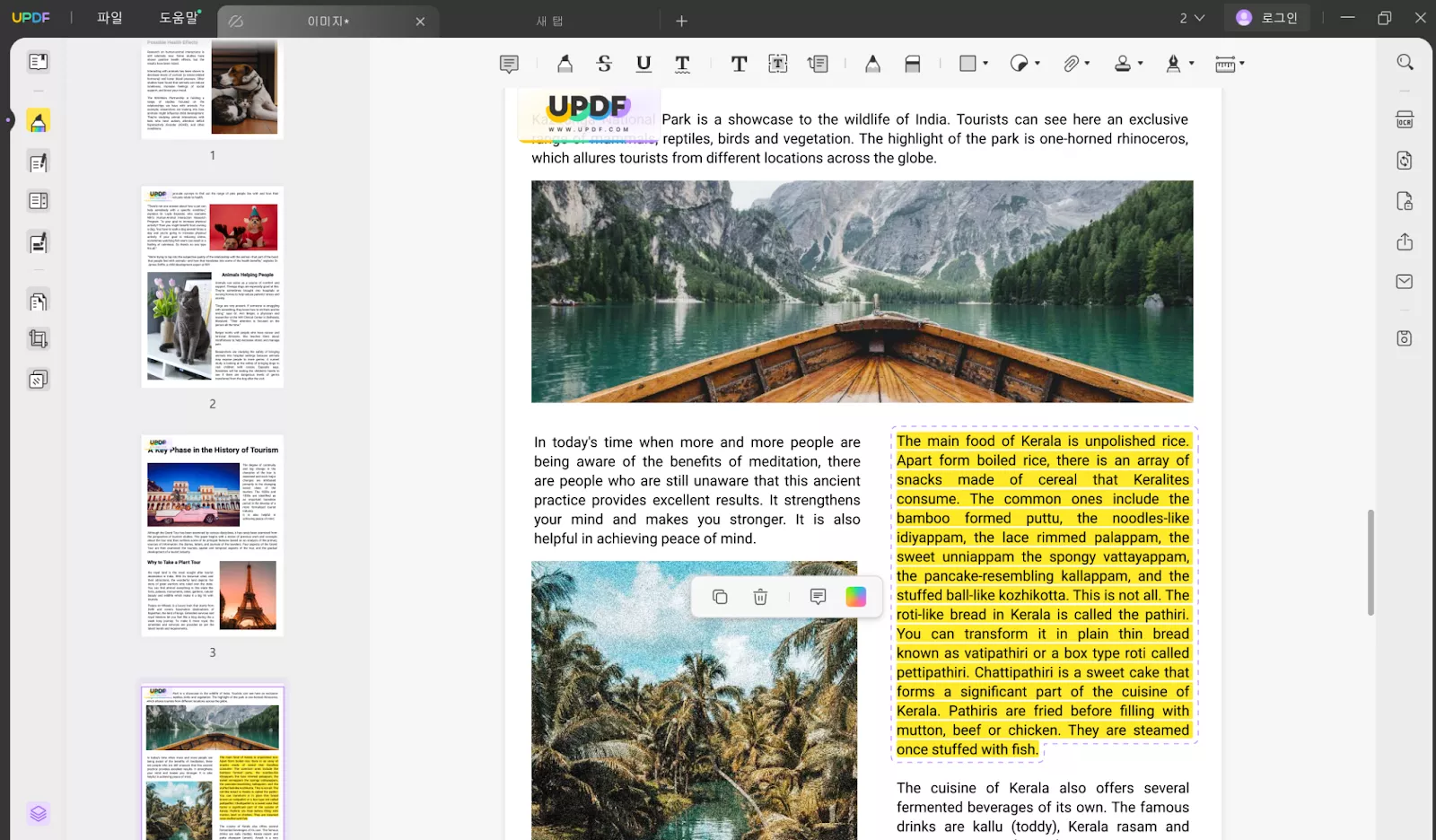Open the OCR recognition tool
Viewport: 1436px width, 840px height.
tap(1405, 120)
